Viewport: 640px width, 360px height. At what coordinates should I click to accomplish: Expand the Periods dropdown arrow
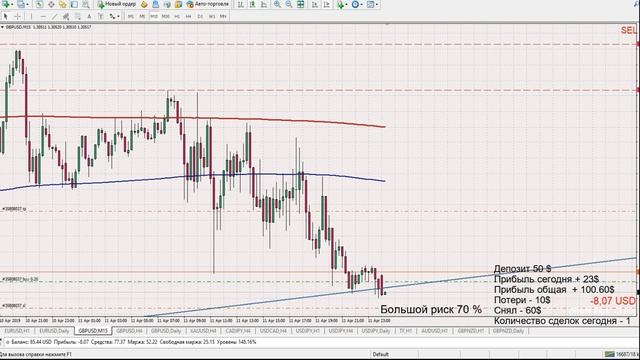[x=362, y=4]
